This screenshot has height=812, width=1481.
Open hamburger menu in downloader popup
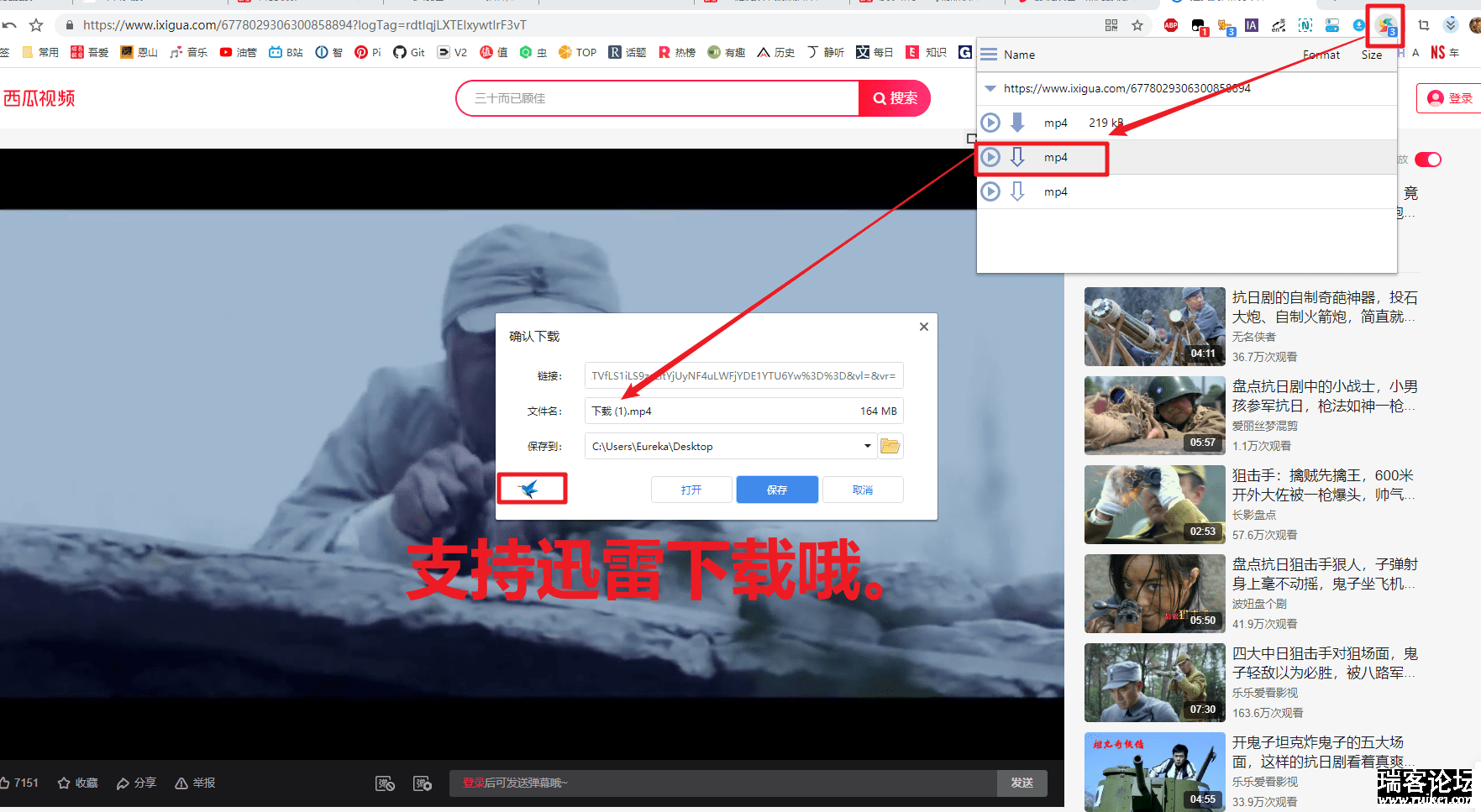990,55
